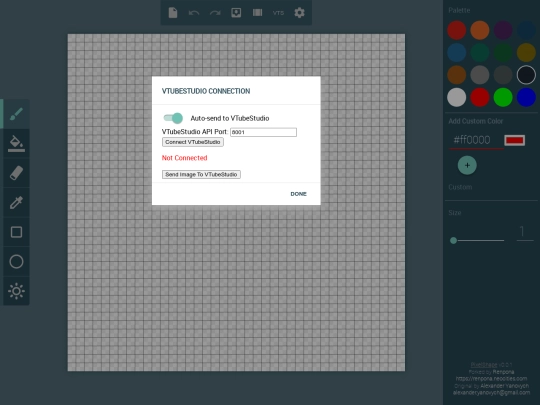The image size is (540, 405).
Task: Select the brightness lighten tool
Action: pos(16,291)
